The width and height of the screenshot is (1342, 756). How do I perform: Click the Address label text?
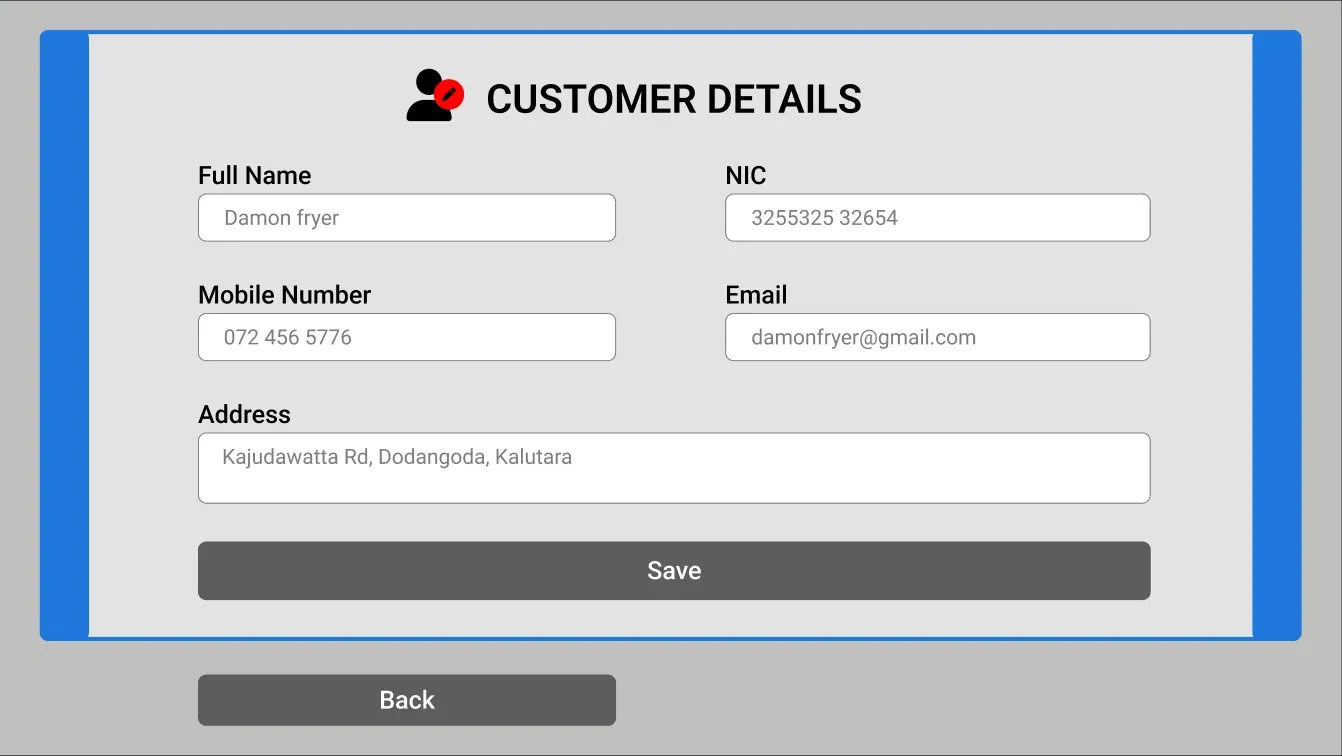tap(245, 414)
